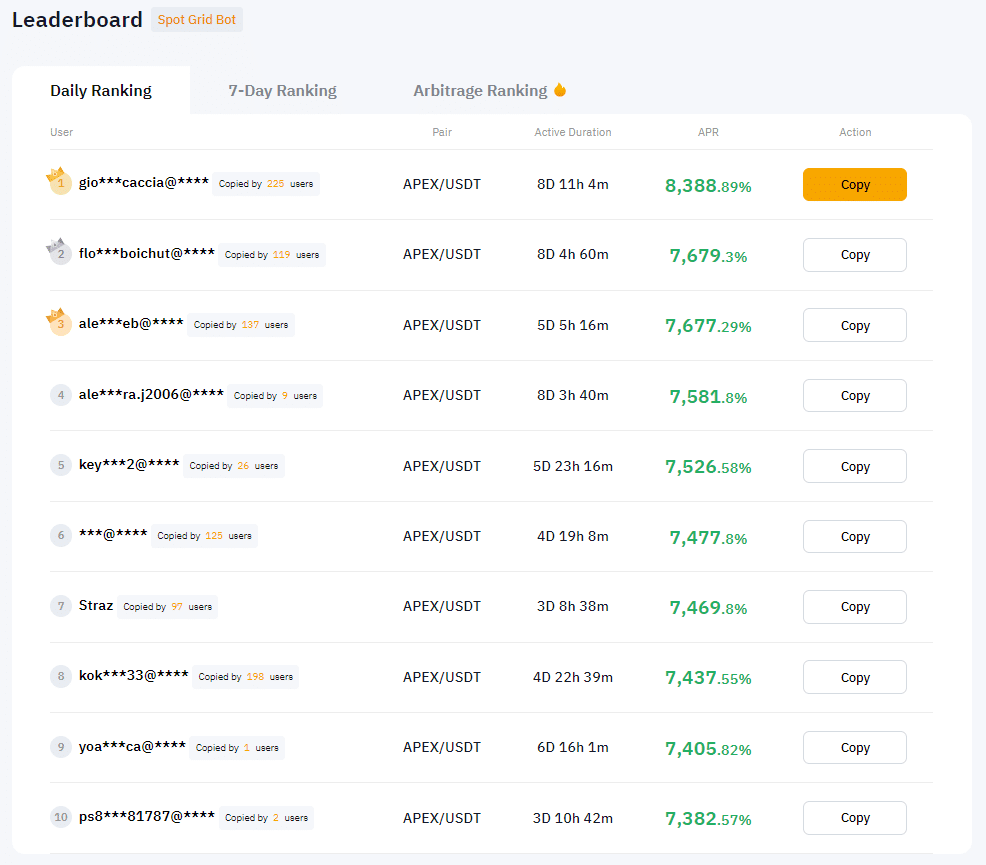Screen dimensions: 986x865
Task: Click the 'Copied by 225 users' badge
Action: point(266,184)
